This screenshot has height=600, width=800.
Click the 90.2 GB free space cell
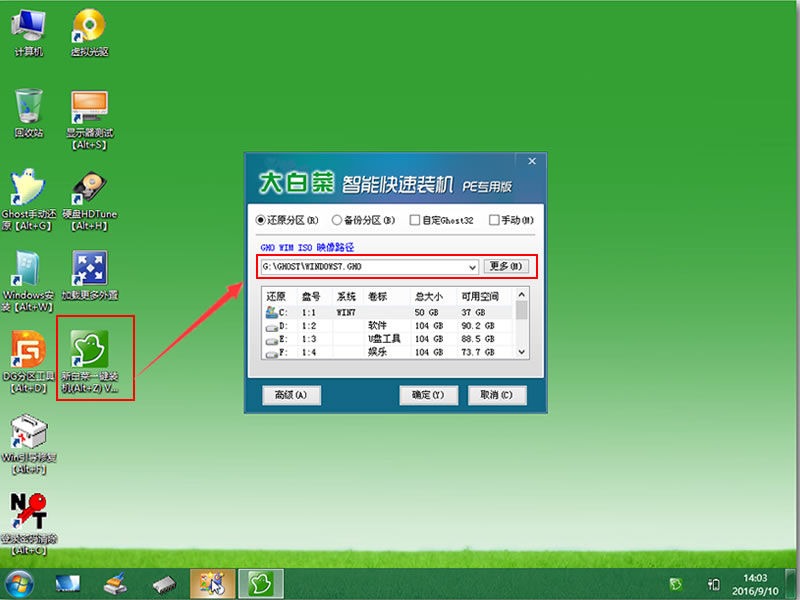click(x=478, y=326)
